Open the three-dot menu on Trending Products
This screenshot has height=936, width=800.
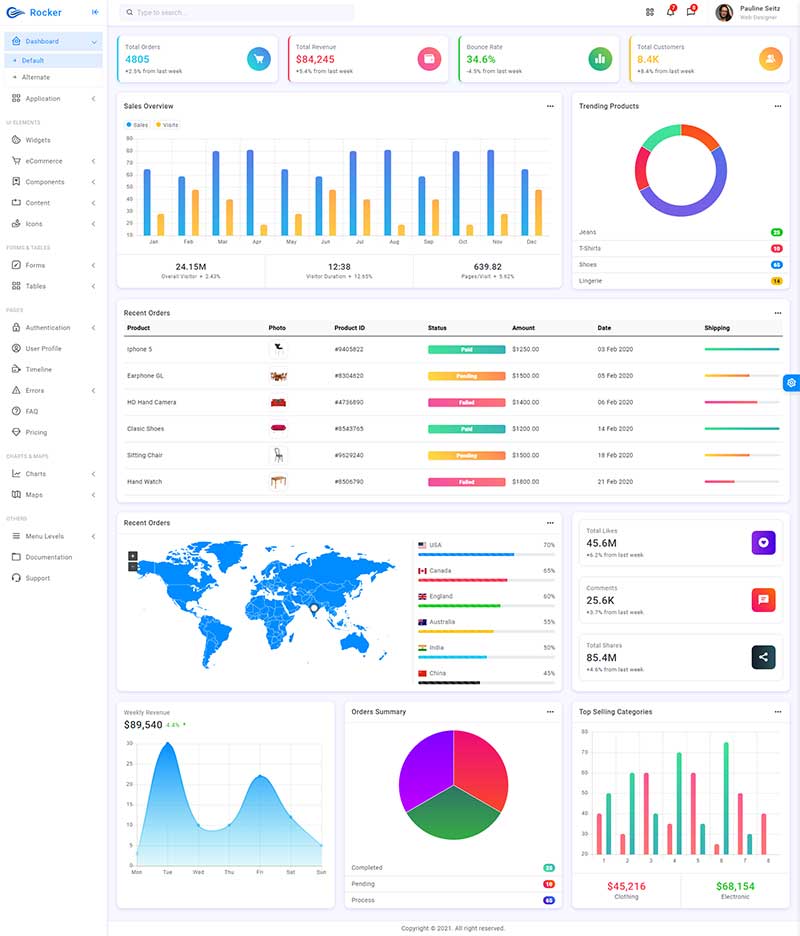[x=778, y=105]
